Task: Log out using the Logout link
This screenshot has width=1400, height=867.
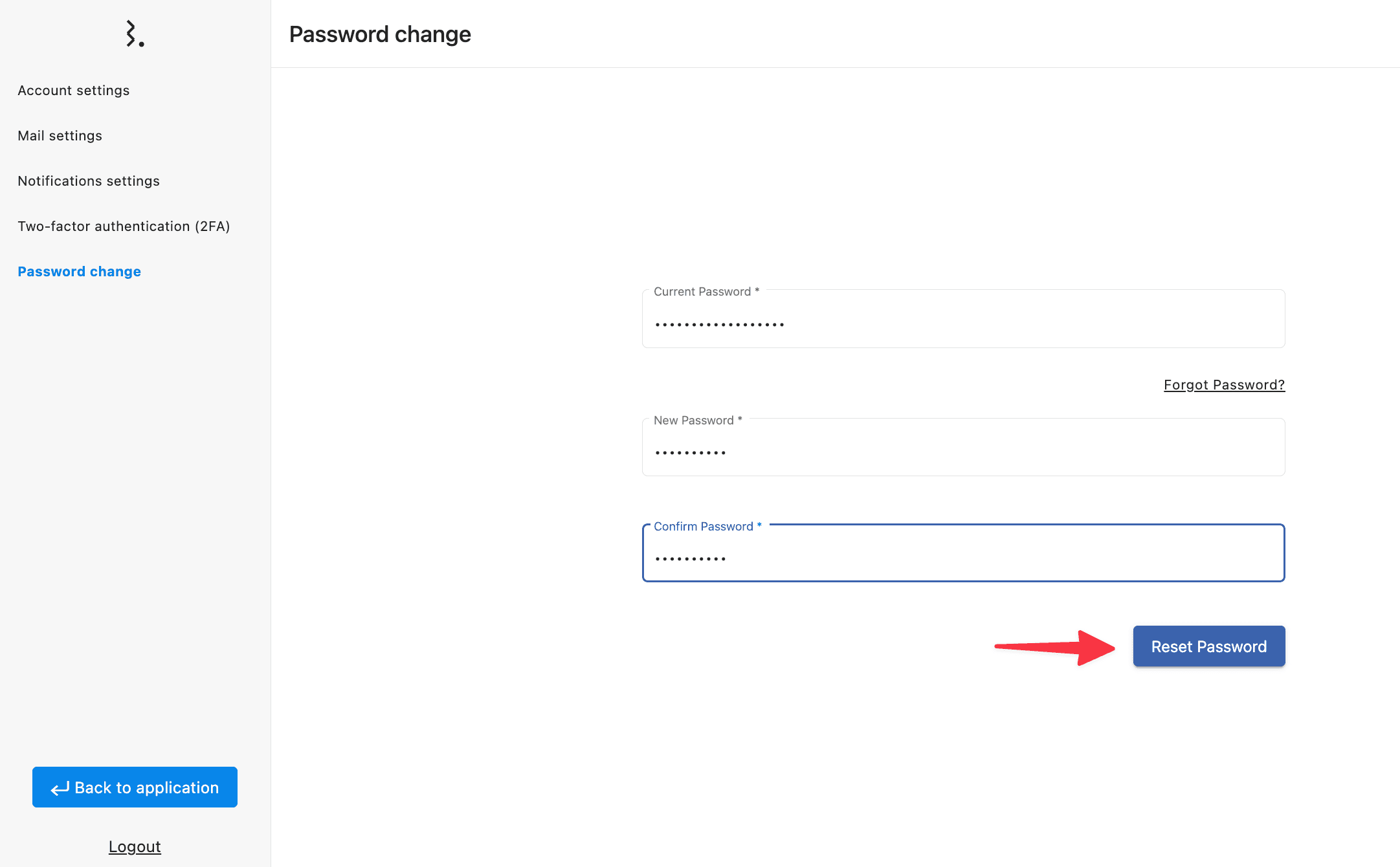Action: 135,846
